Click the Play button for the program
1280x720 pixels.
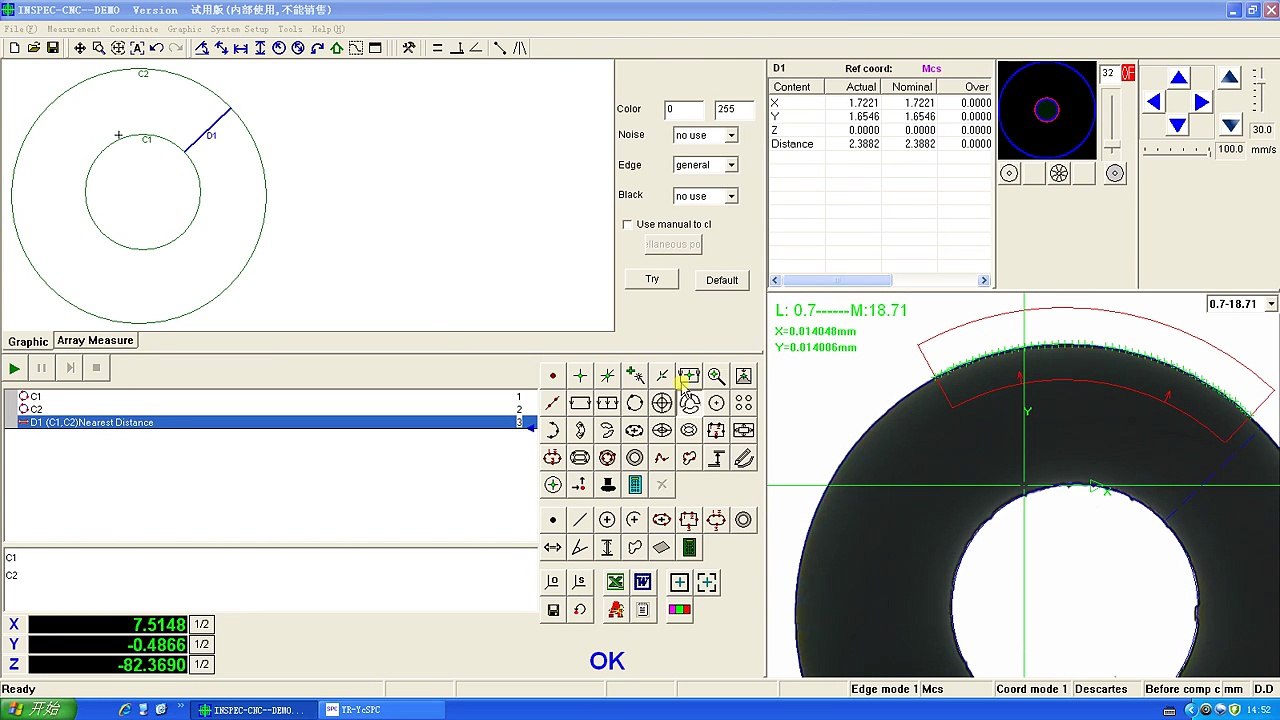tap(14, 368)
